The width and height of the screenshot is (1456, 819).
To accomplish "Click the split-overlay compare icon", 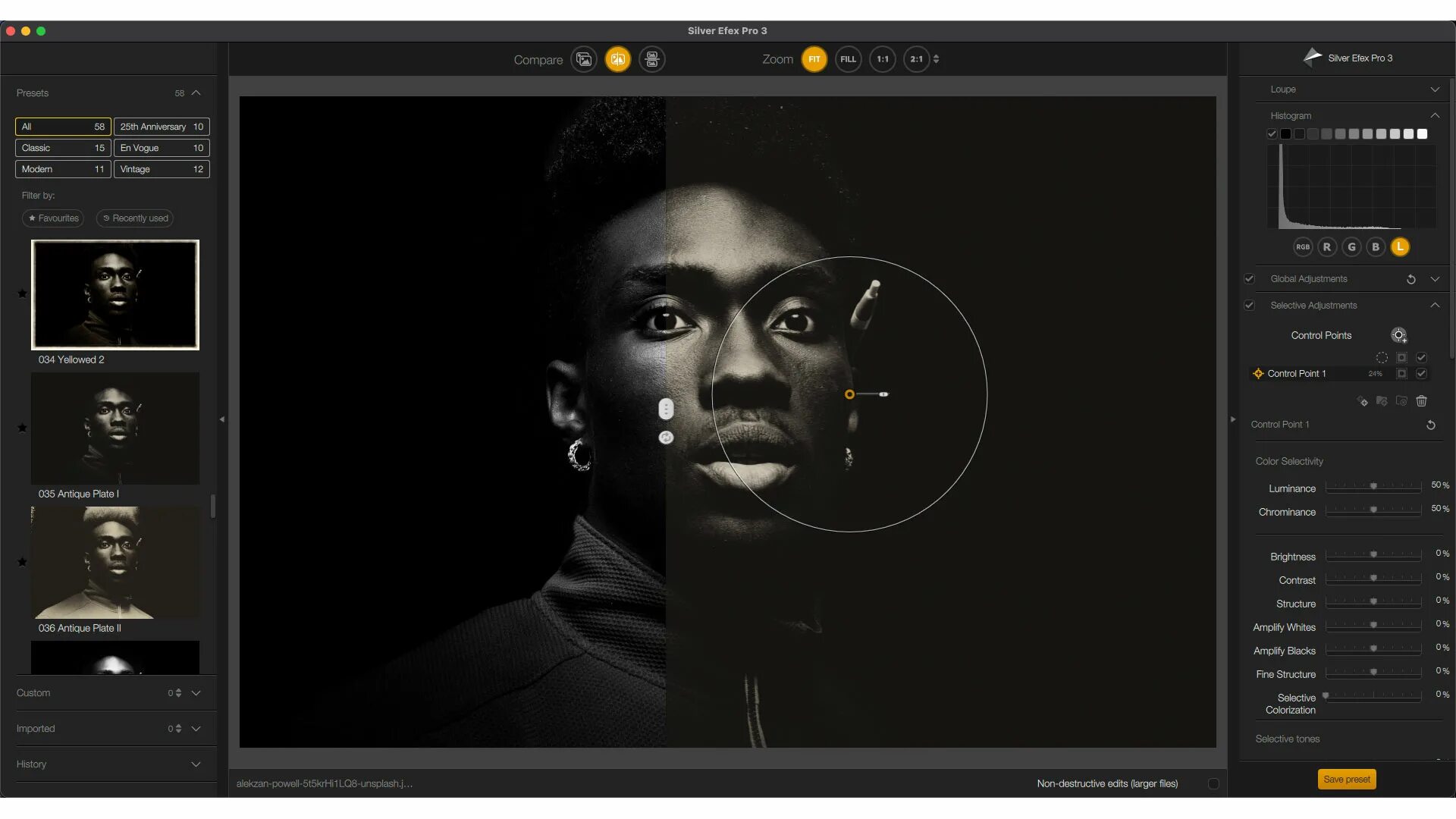I will 618,59.
